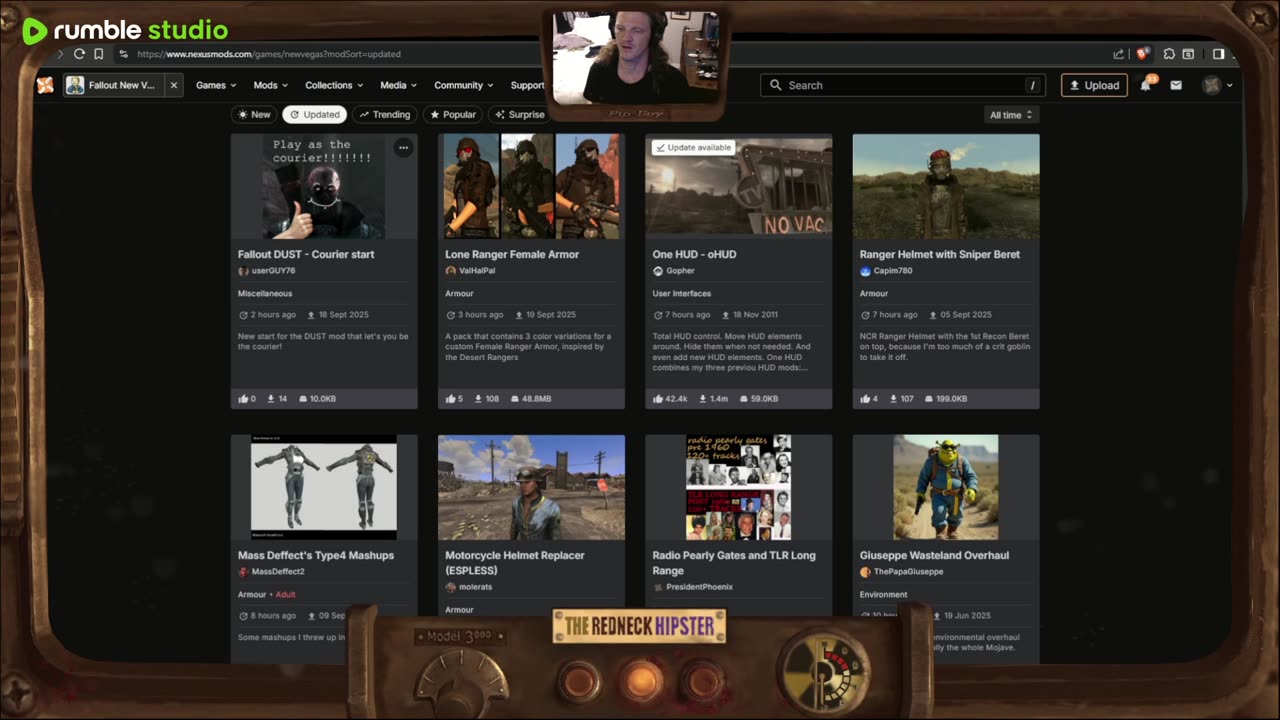1280x720 pixels.
Task: Click the Update available badge on One HUD
Action: click(693, 147)
